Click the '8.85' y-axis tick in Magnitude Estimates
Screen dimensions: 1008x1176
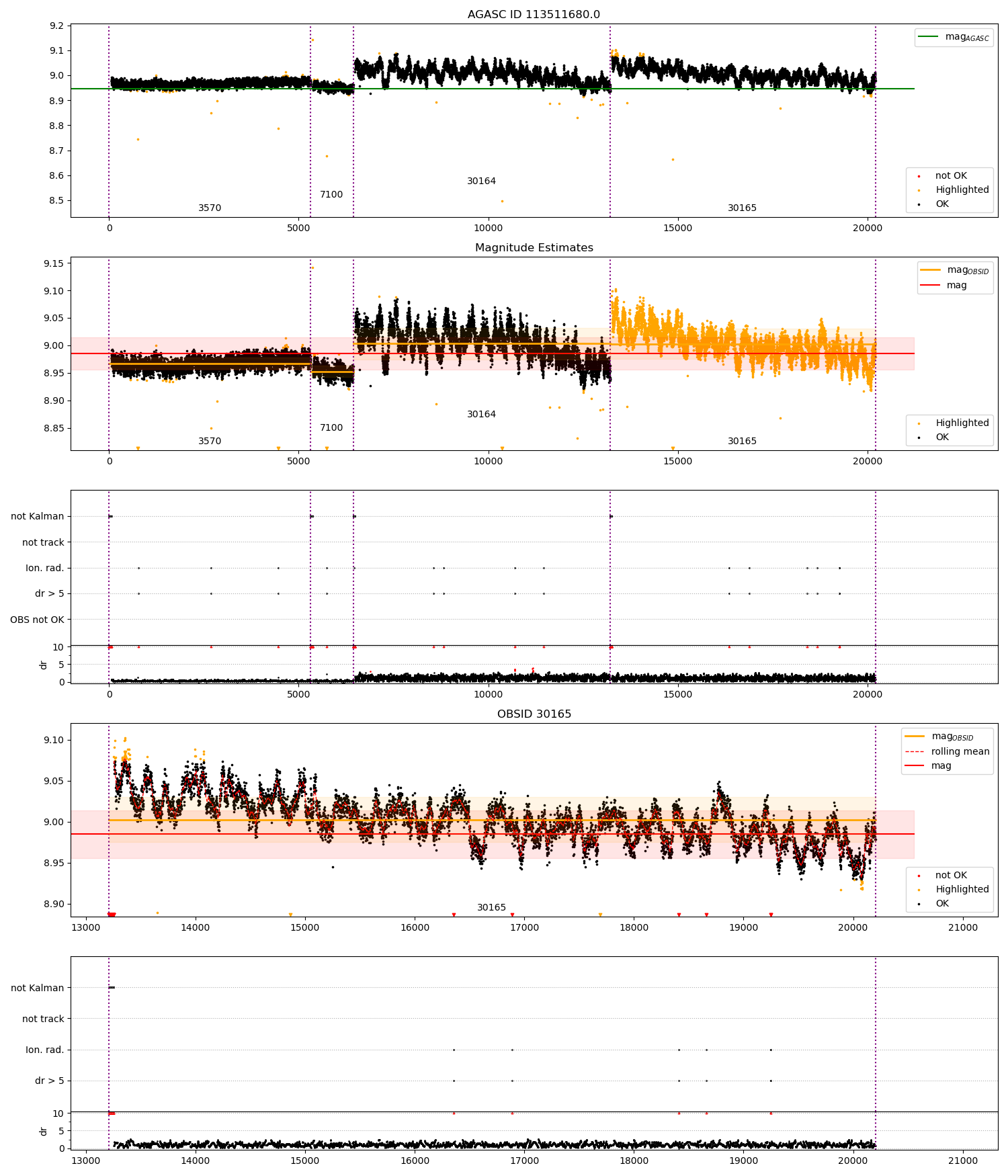click(54, 429)
